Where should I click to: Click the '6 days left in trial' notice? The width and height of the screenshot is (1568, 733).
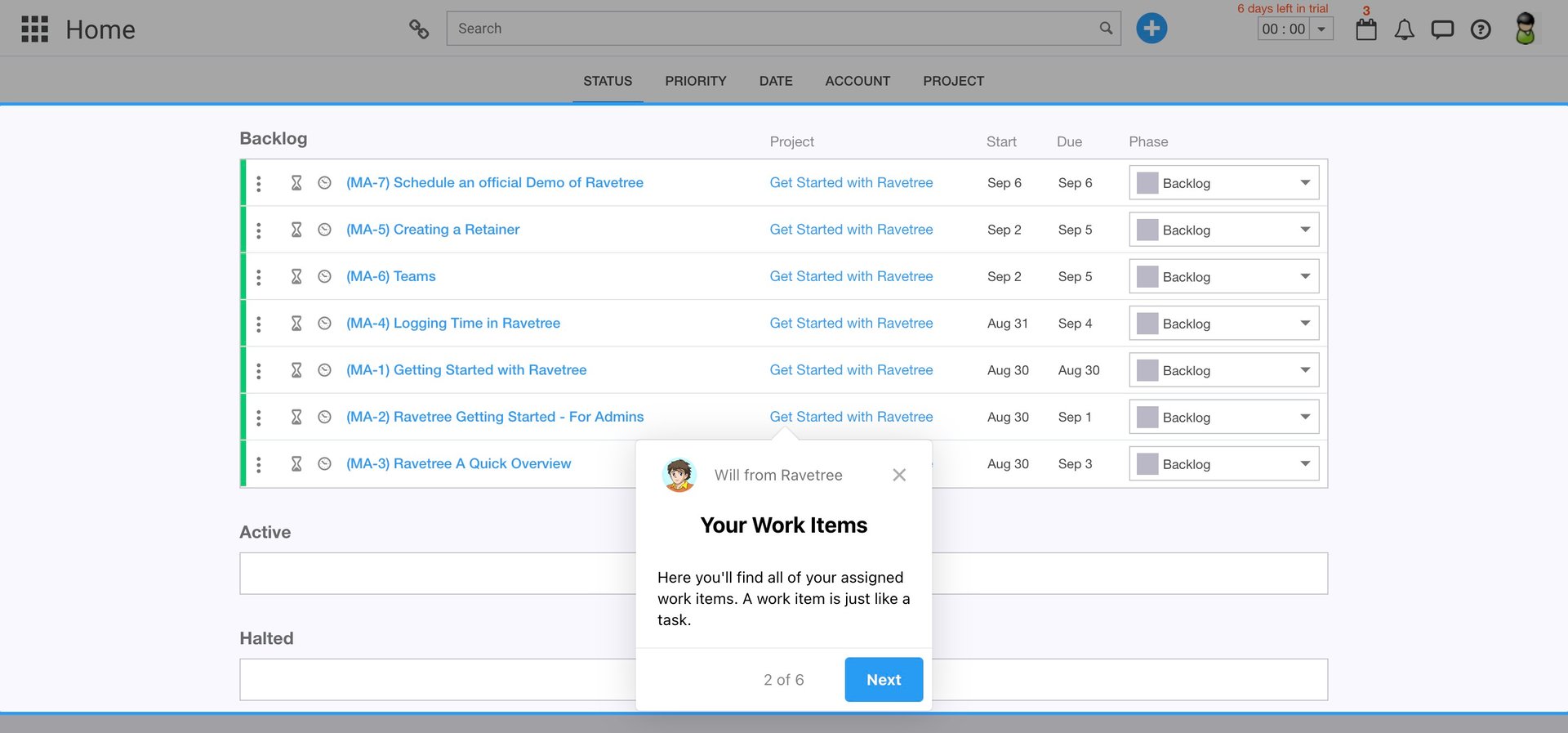(x=1282, y=8)
